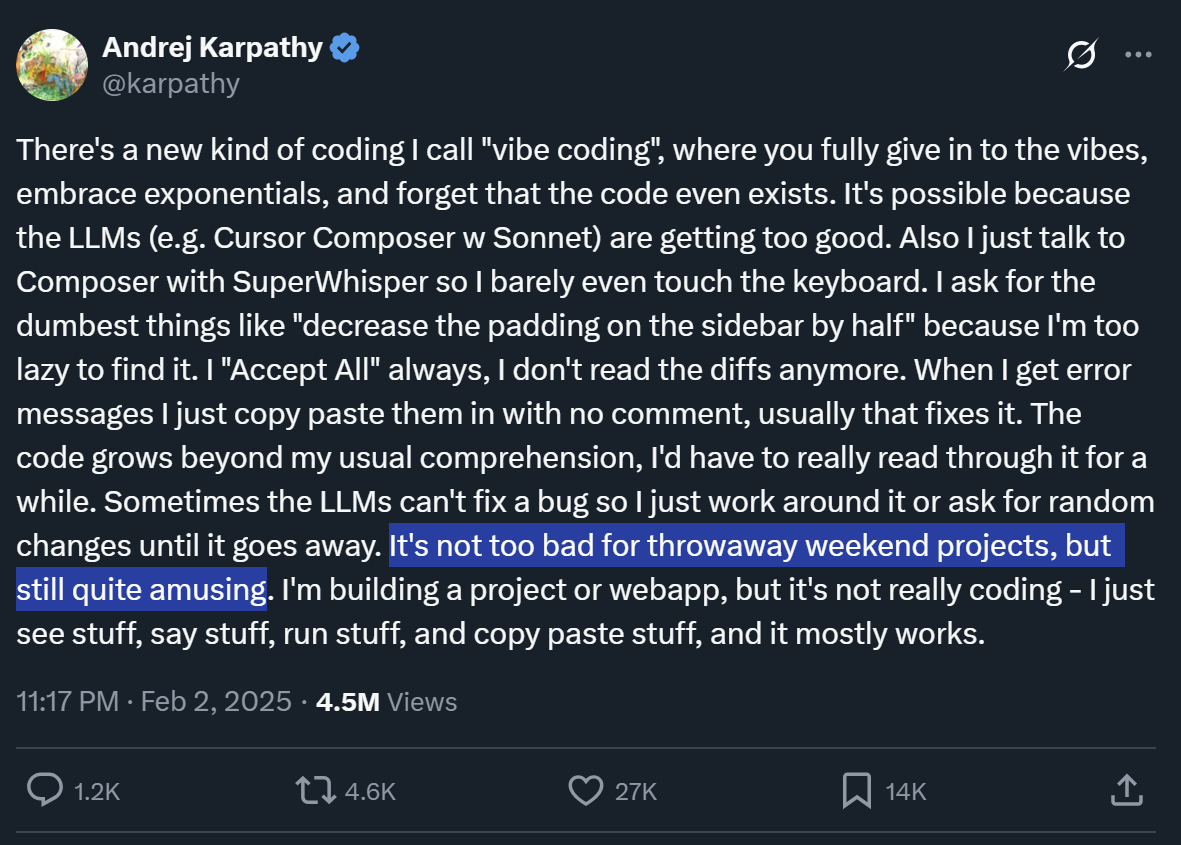Screen dimensions: 1181x845
Task: Click the 27K likes count
Action: pos(636,792)
